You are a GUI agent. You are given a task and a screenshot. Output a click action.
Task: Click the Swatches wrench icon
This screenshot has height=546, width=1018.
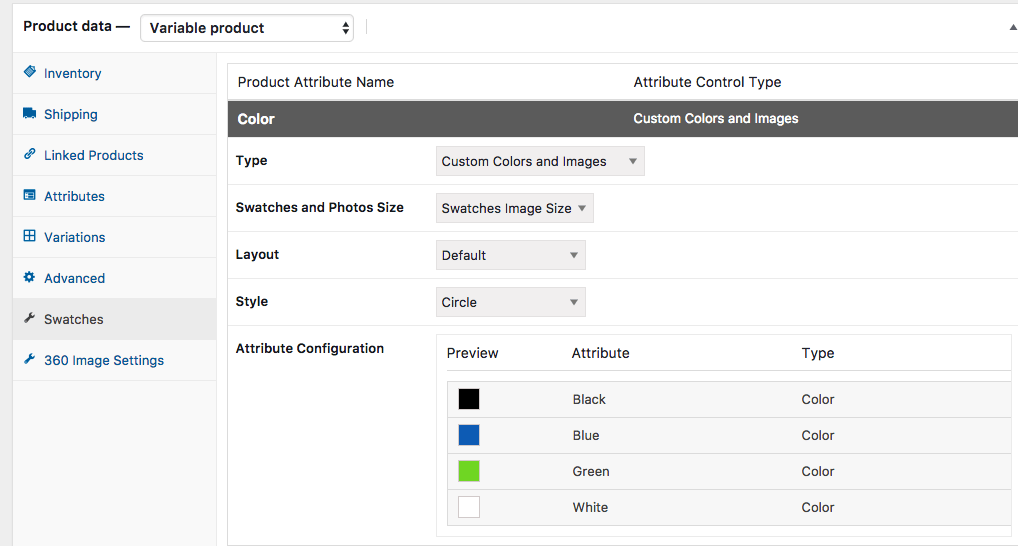(x=30, y=319)
